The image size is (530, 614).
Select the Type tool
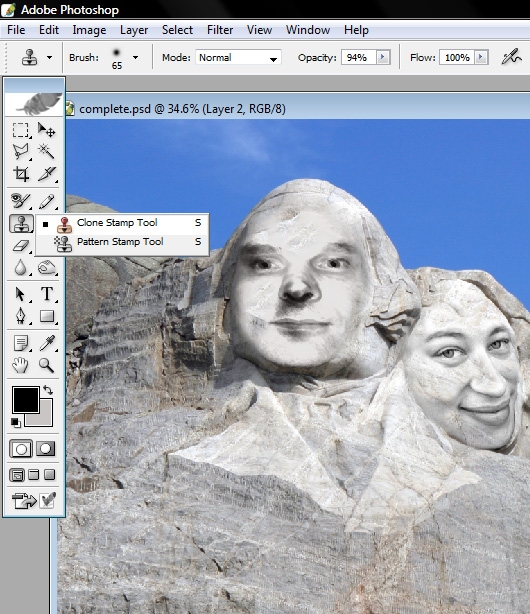(x=46, y=294)
